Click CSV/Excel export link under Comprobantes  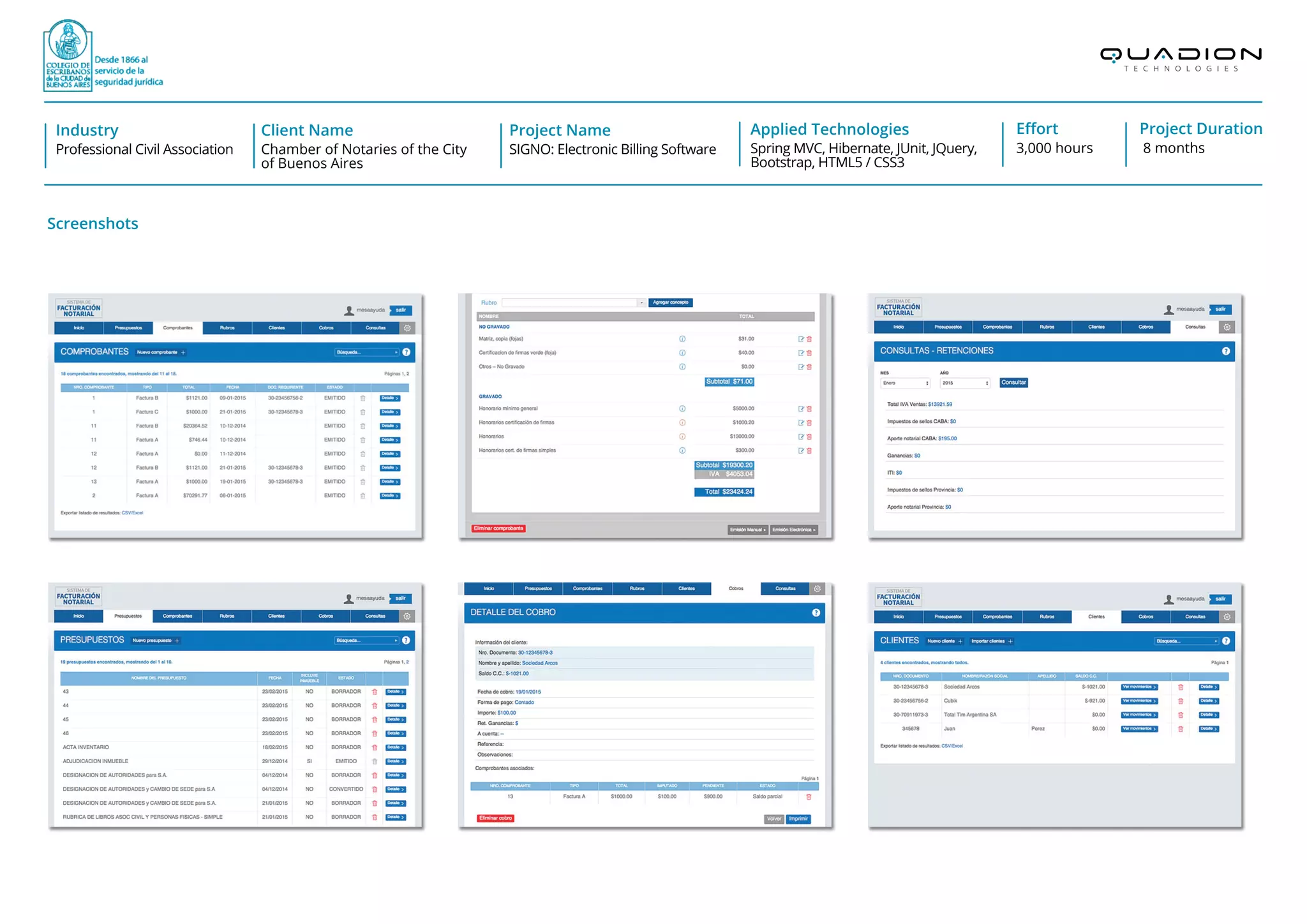click(133, 512)
